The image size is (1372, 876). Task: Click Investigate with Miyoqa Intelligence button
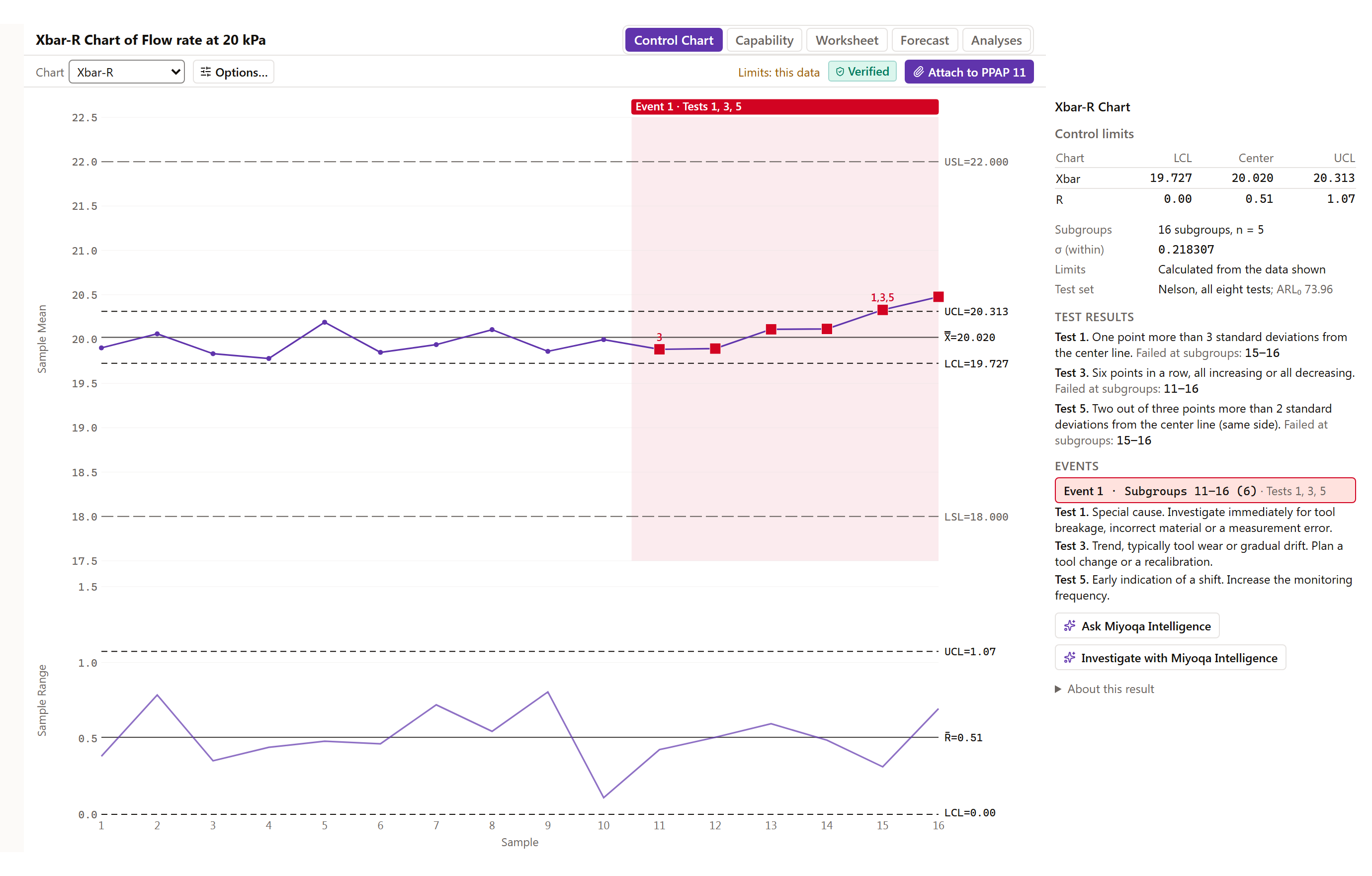click(x=1170, y=657)
